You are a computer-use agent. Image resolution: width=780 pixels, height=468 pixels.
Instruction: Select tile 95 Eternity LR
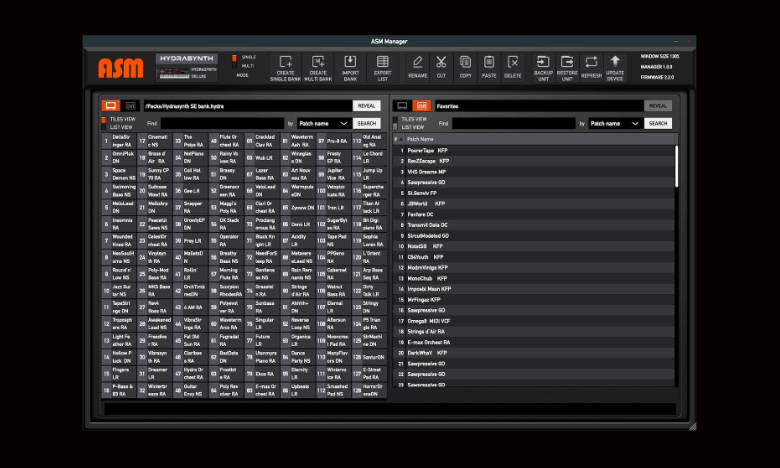pos(298,374)
